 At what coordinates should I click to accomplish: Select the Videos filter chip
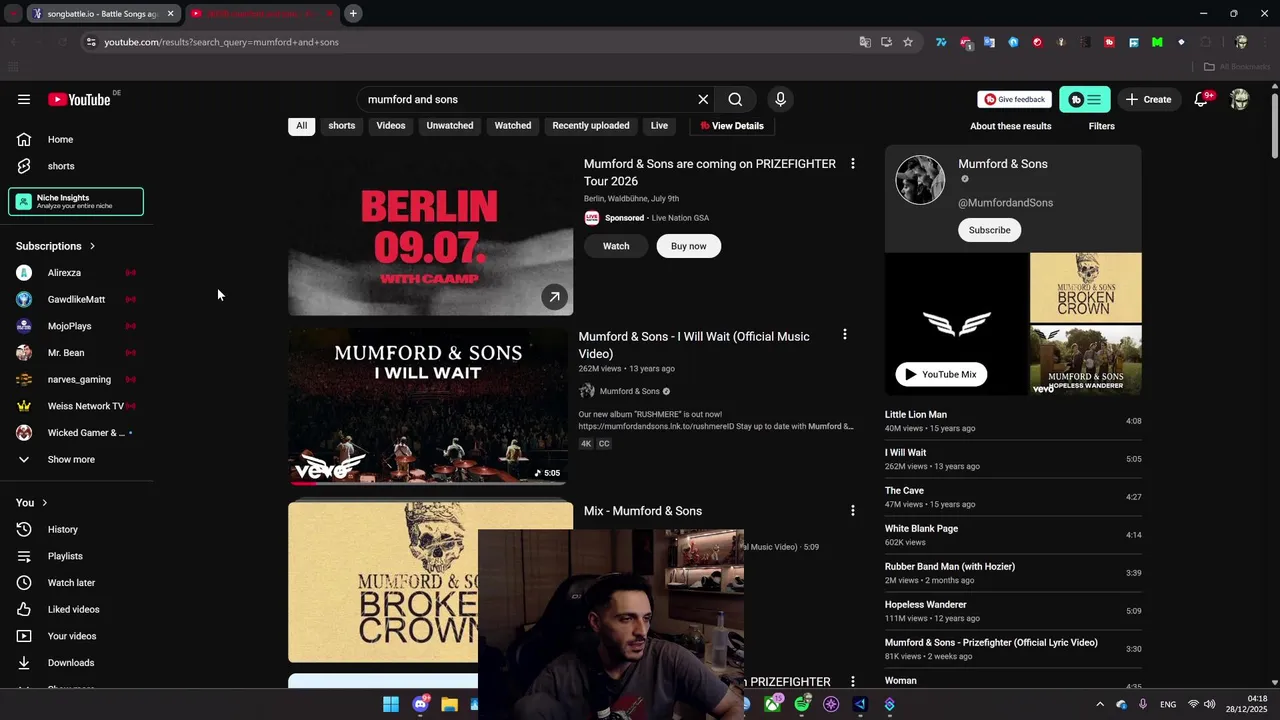coord(391,126)
